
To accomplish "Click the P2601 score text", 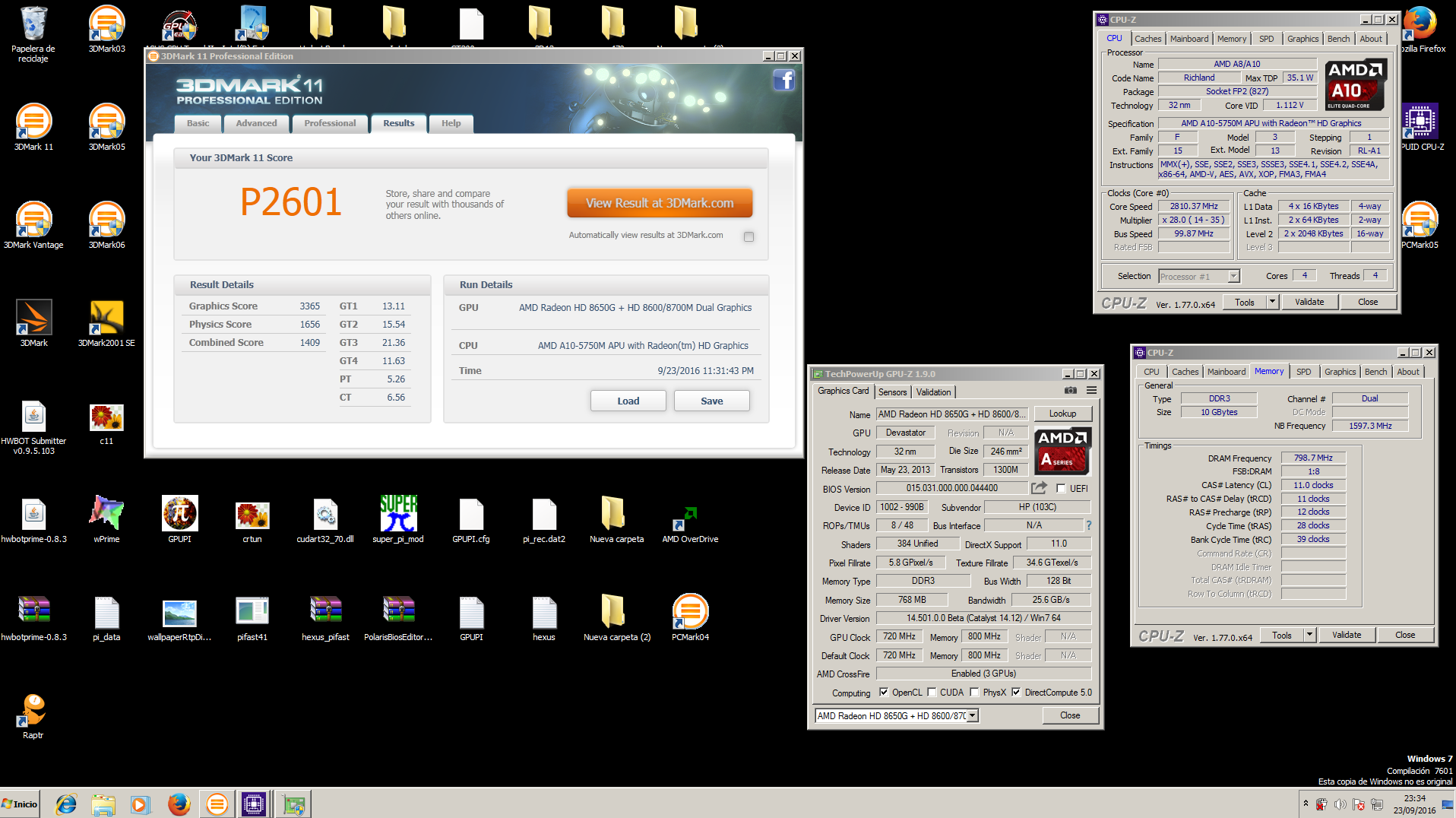I will point(290,202).
